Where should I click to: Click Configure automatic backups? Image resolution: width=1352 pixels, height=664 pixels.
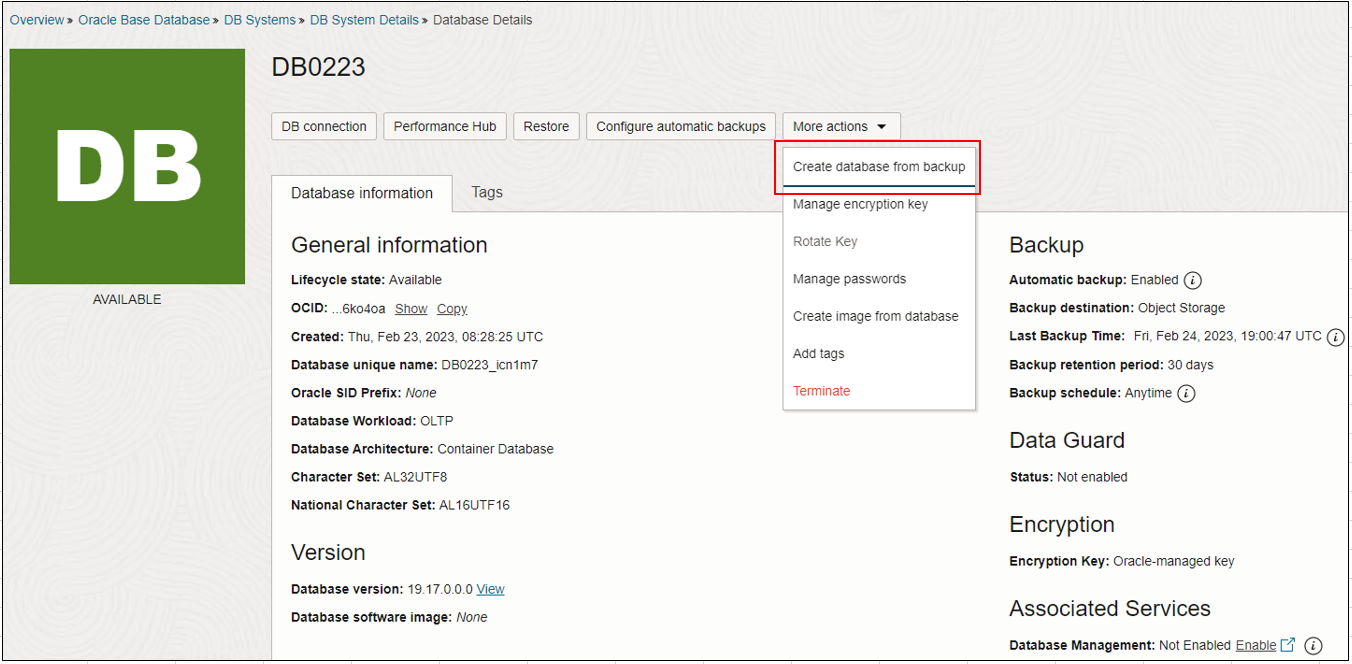coord(681,127)
